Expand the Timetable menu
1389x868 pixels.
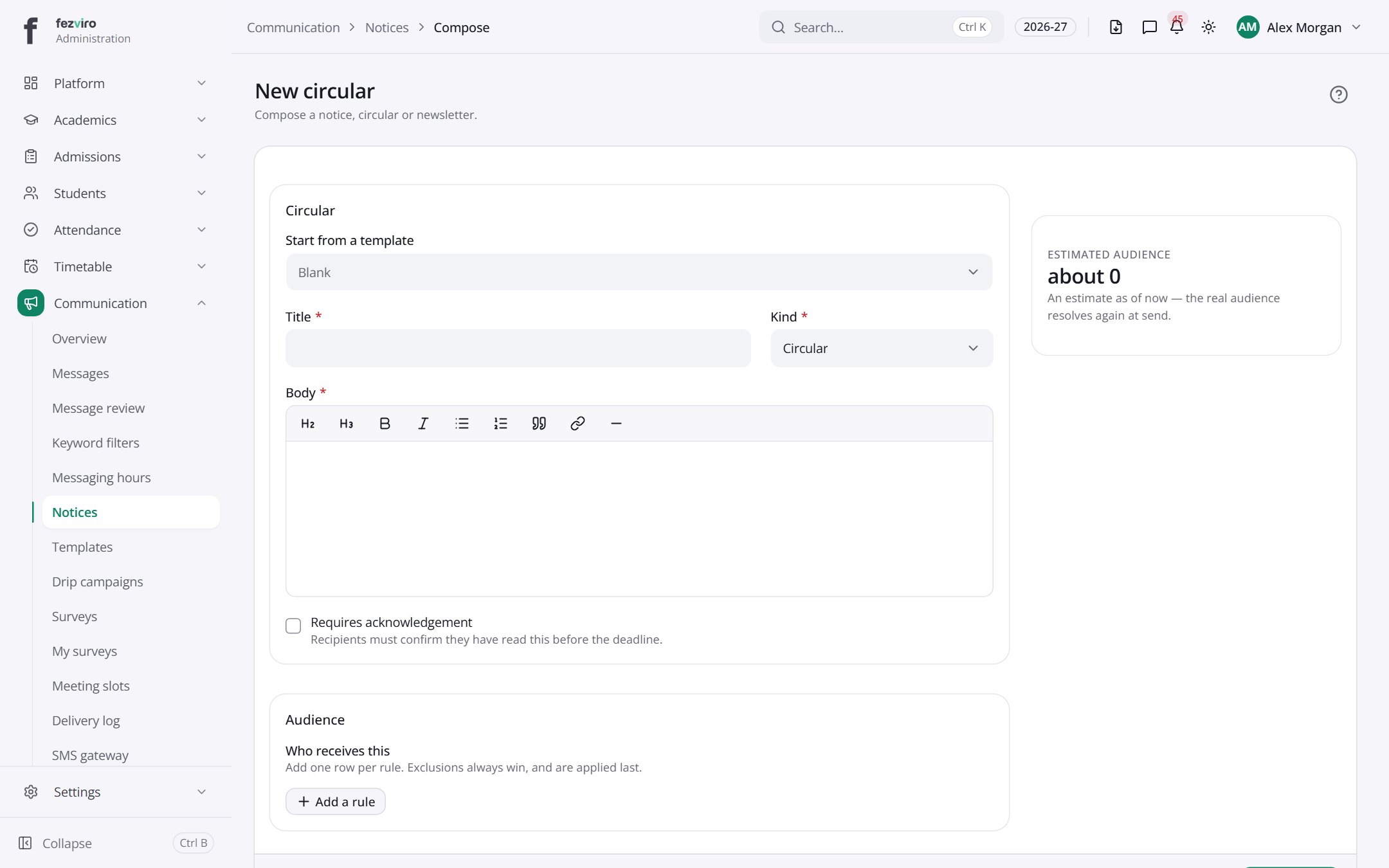click(116, 266)
